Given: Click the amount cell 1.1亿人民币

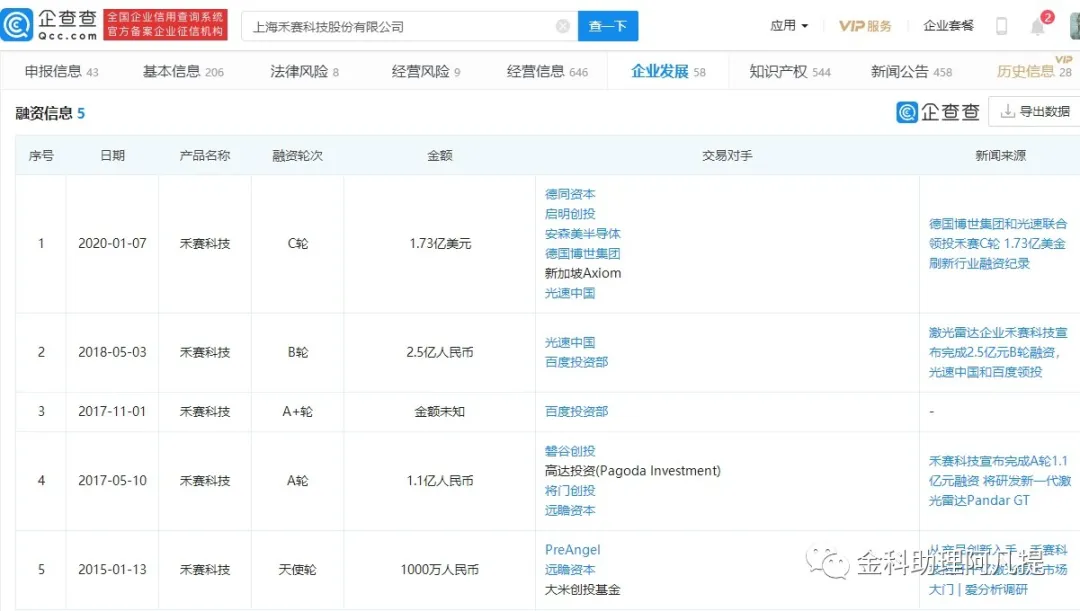Looking at the screenshot, I should tap(440, 480).
